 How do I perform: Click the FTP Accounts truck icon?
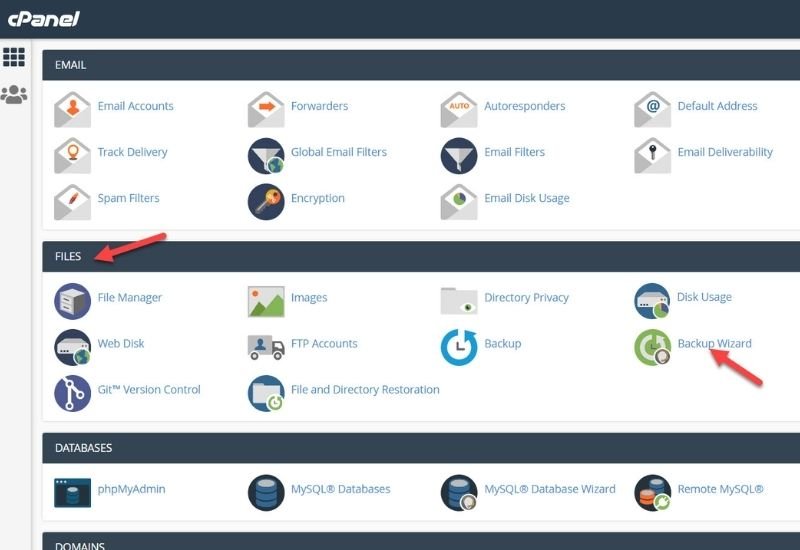(266, 347)
